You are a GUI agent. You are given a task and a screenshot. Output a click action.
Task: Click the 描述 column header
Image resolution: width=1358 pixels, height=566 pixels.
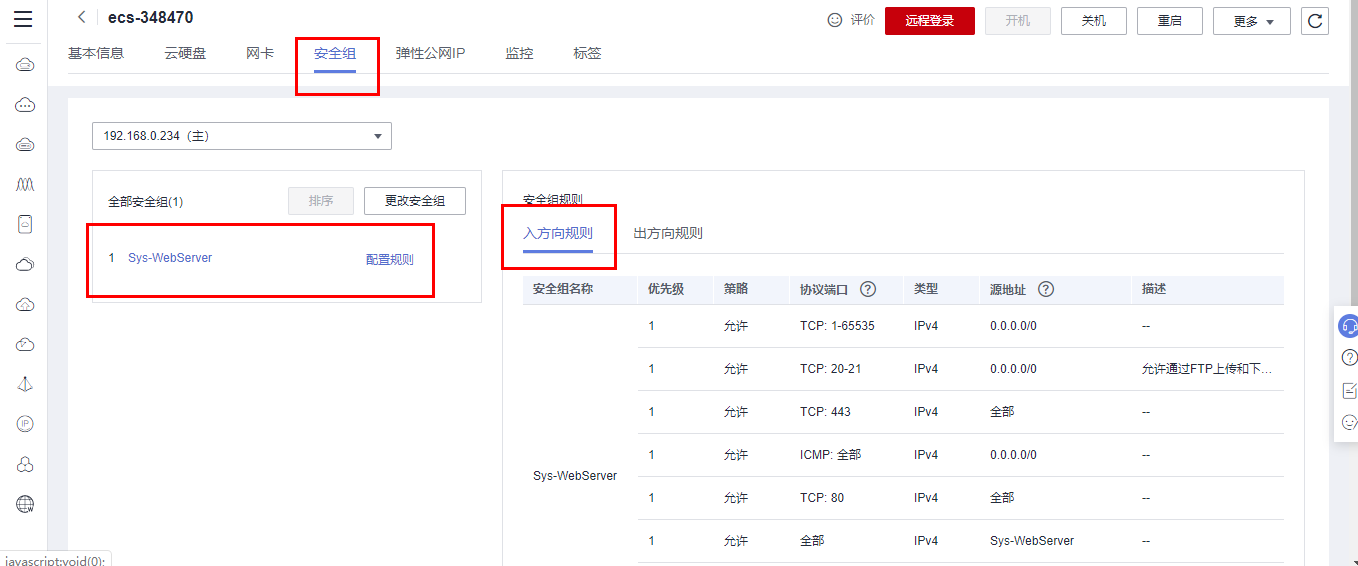coord(1154,289)
